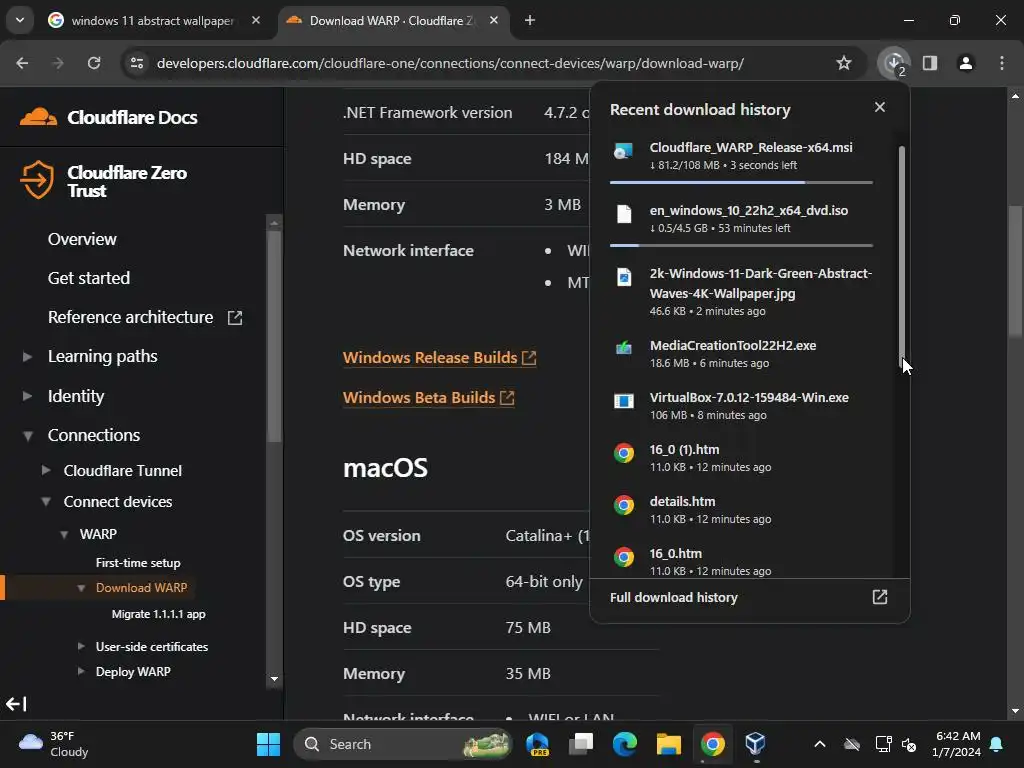Open Chrome three-dot menu
This screenshot has height=768, width=1024.
pyautogui.click(x=1002, y=63)
